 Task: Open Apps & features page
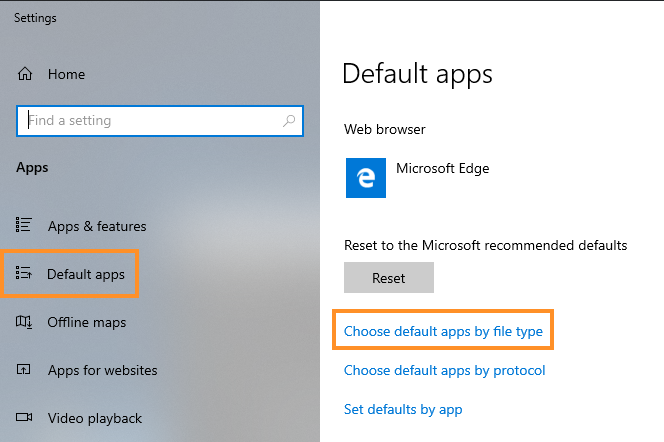tap(97, 226)
